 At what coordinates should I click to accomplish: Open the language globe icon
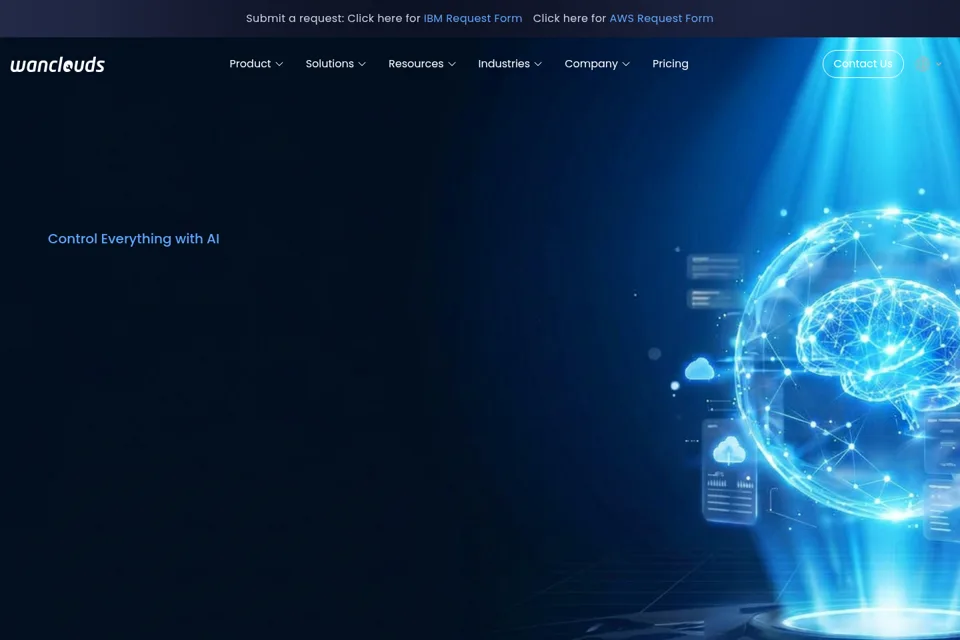point(922,64)
